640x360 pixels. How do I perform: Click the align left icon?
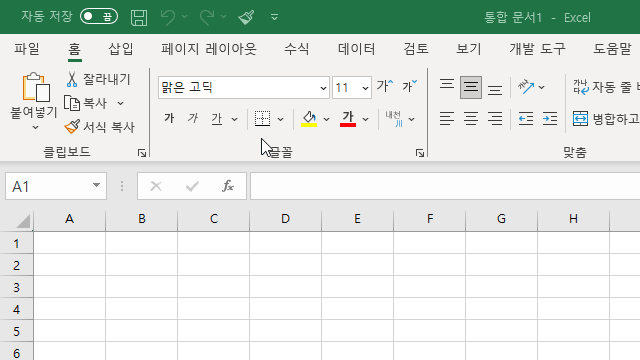pyautogui.click(x=447, y=119)
